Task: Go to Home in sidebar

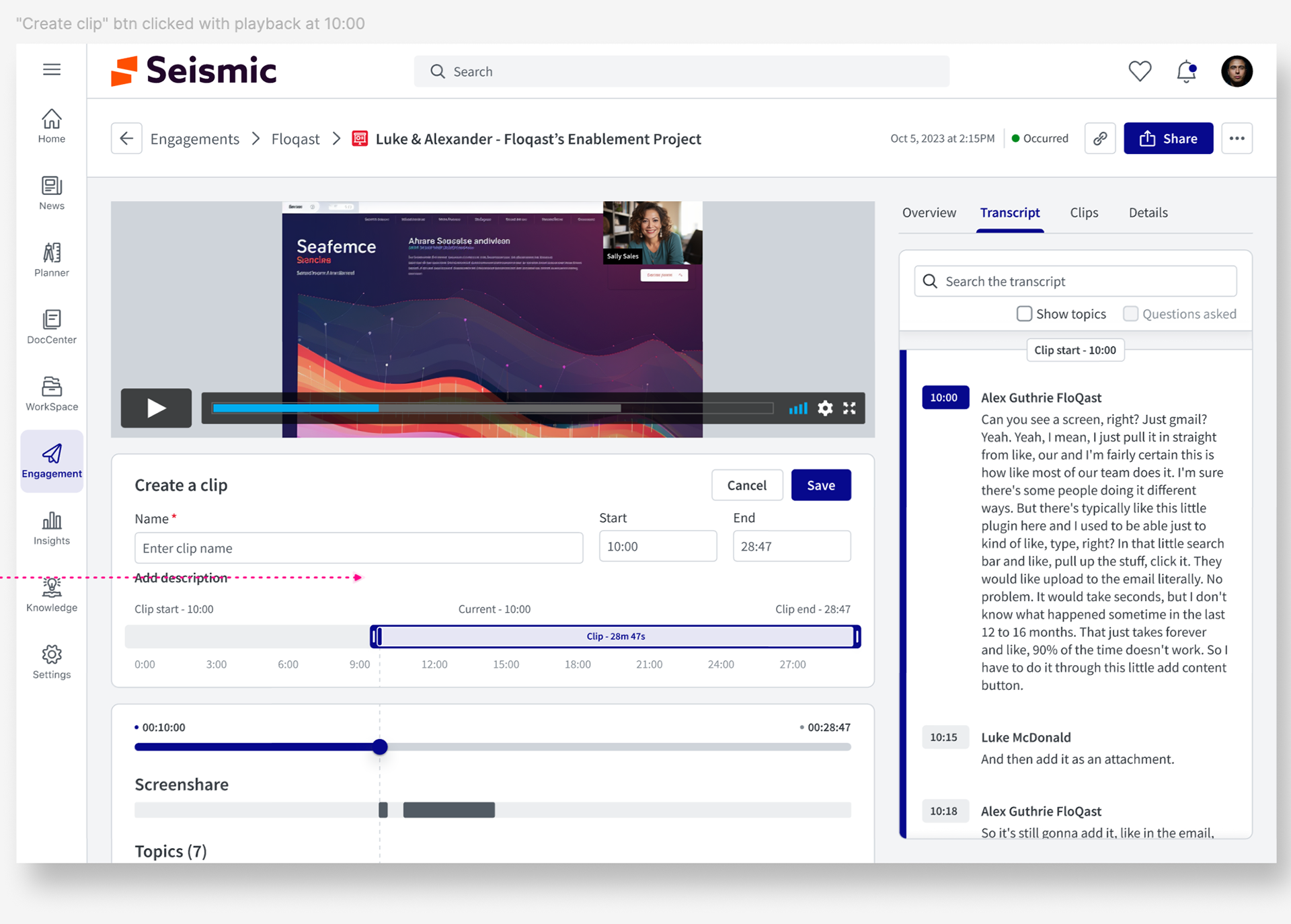Action: [x=52, y=126]
